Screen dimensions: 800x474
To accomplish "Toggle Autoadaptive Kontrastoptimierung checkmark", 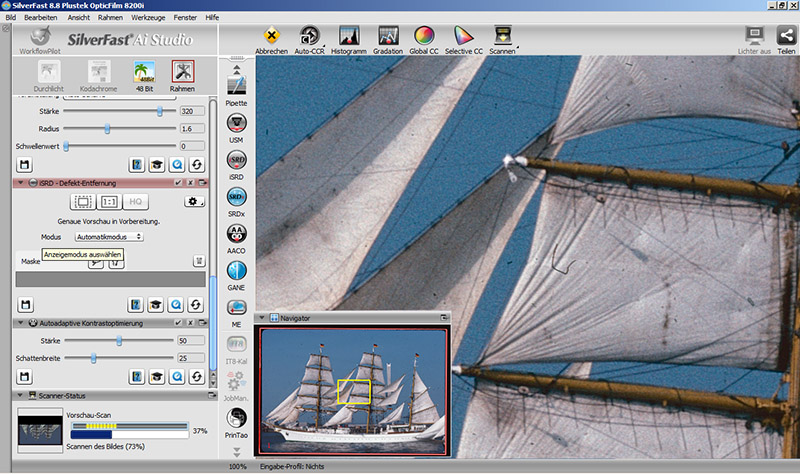I will point(178,323).
